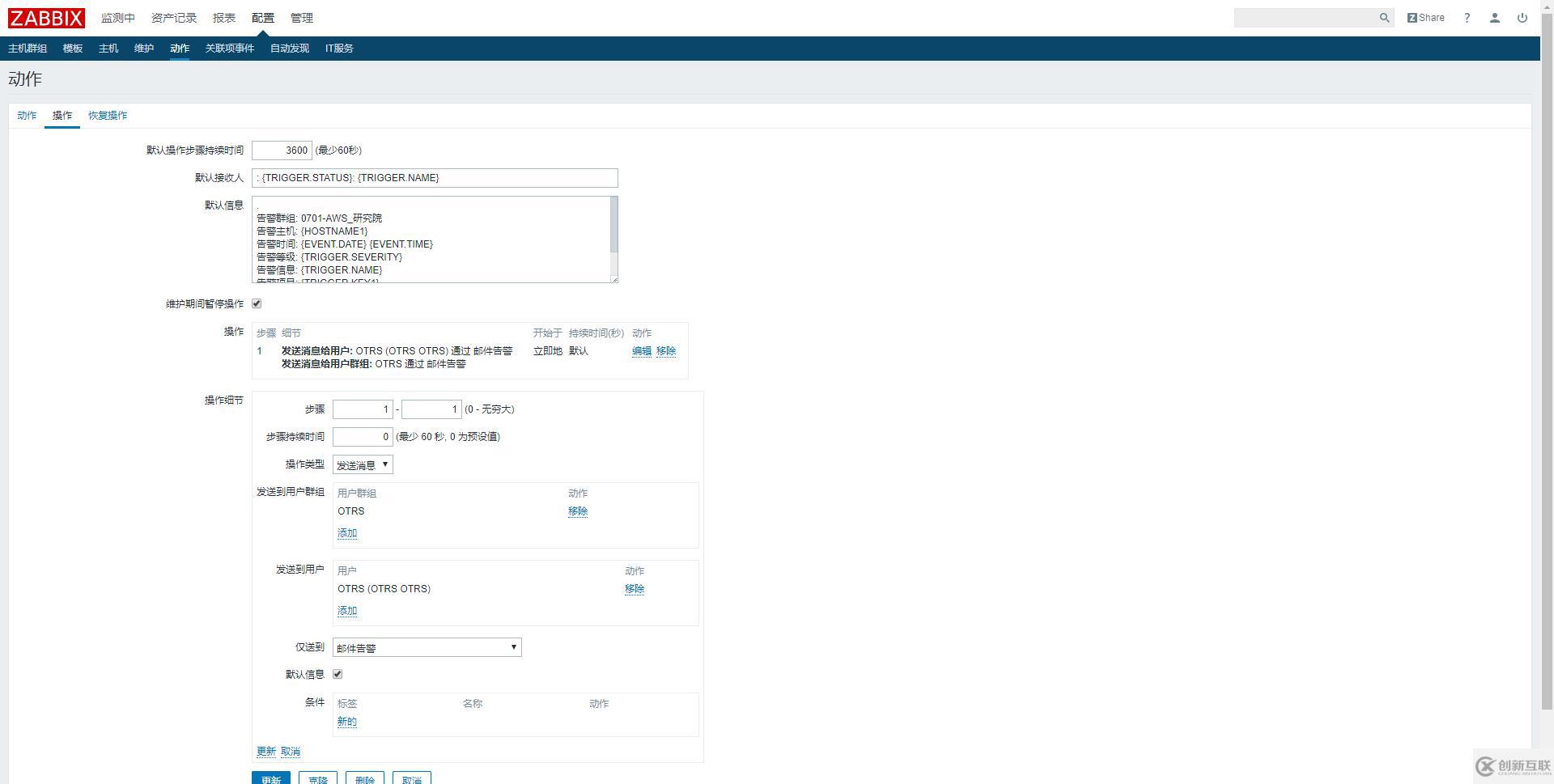This screenshot has height=784, width=1554.
Task: Go to 主机群组 submenu
Action: (28, 49)
